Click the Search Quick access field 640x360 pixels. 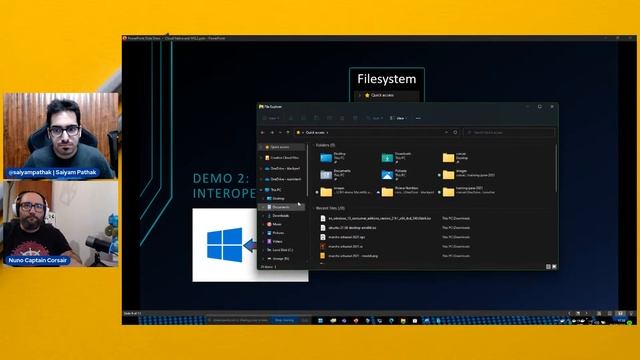pyautogui.click(x=509, y=133)
